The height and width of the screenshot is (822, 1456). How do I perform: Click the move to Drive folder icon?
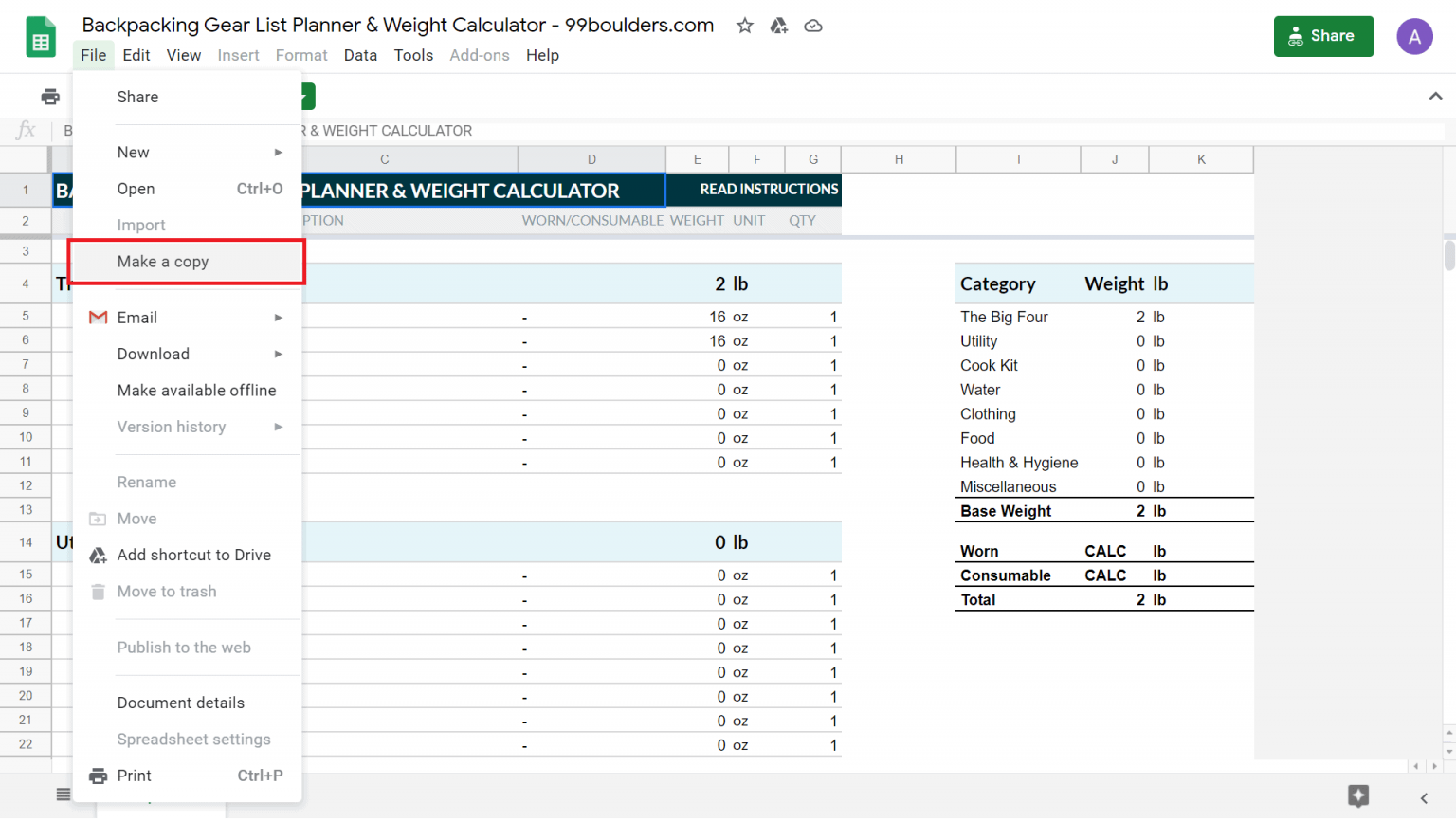click(x=779, y=26)
